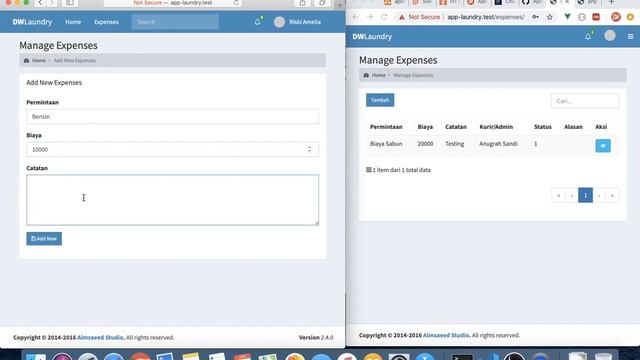Go back in the Chrome window
Viewport: 640px width, 360px height.
[x=356, y=17]
